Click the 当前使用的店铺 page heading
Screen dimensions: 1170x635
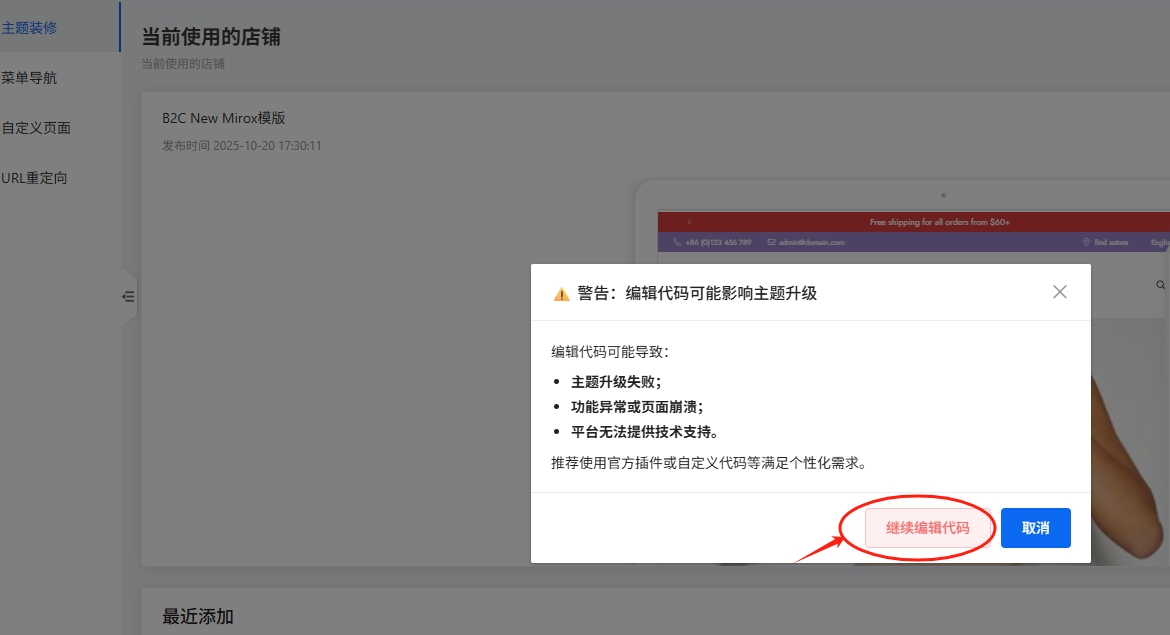(x=211, y=37)
